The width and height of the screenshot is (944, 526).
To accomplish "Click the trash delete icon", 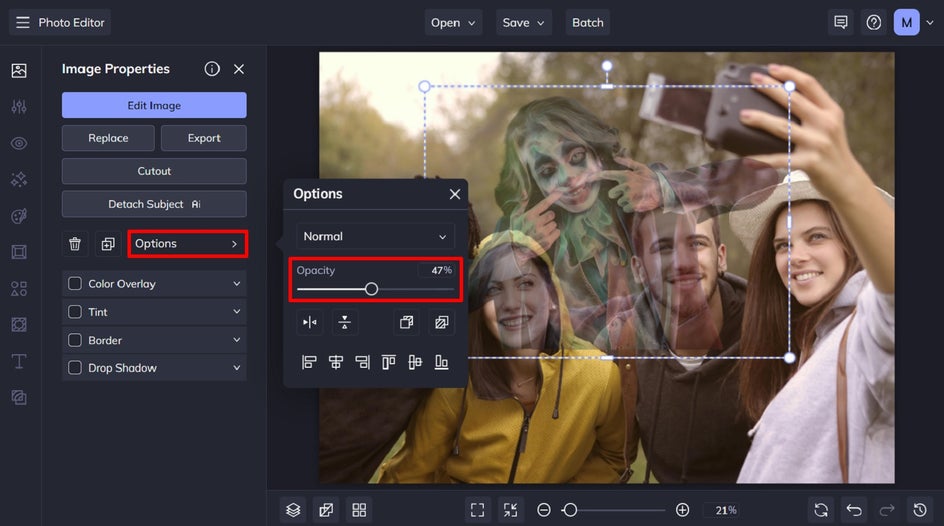I will point(75,244).
